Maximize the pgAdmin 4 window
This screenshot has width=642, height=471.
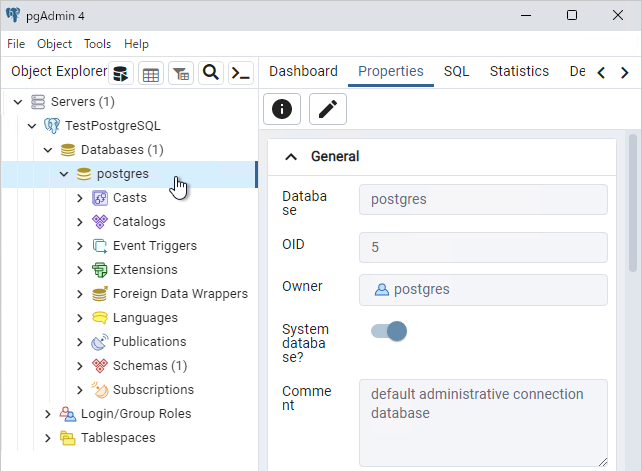(x=572, y=16)
